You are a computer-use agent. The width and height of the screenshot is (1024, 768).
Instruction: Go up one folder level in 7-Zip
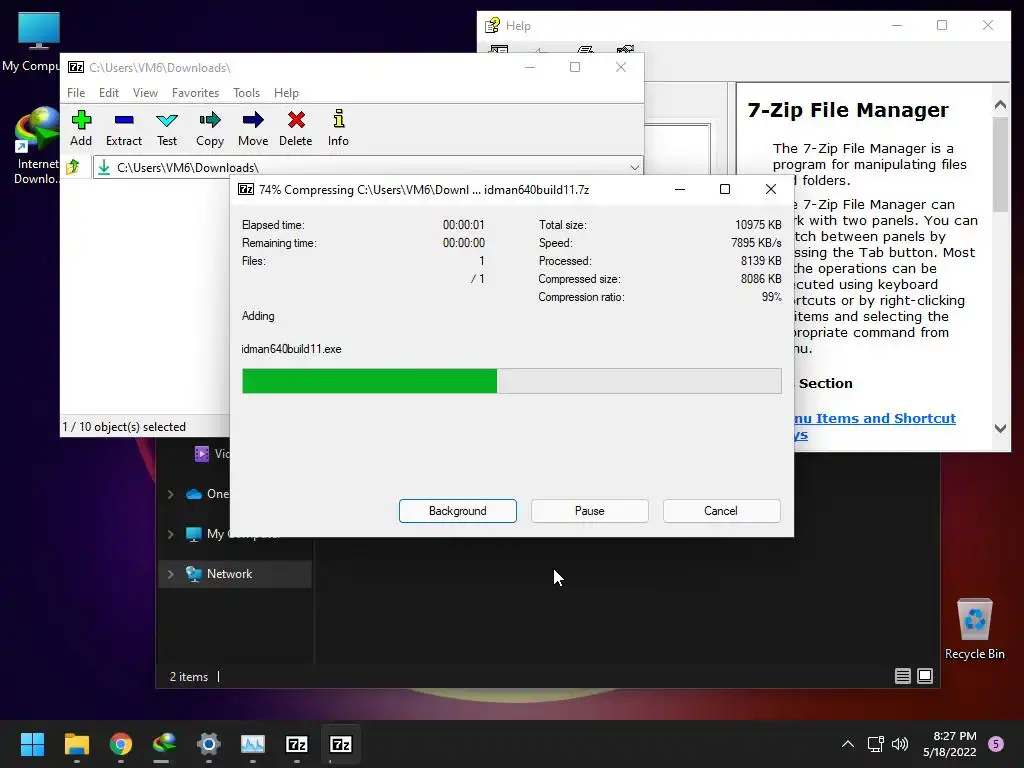(x=73, y=167)
